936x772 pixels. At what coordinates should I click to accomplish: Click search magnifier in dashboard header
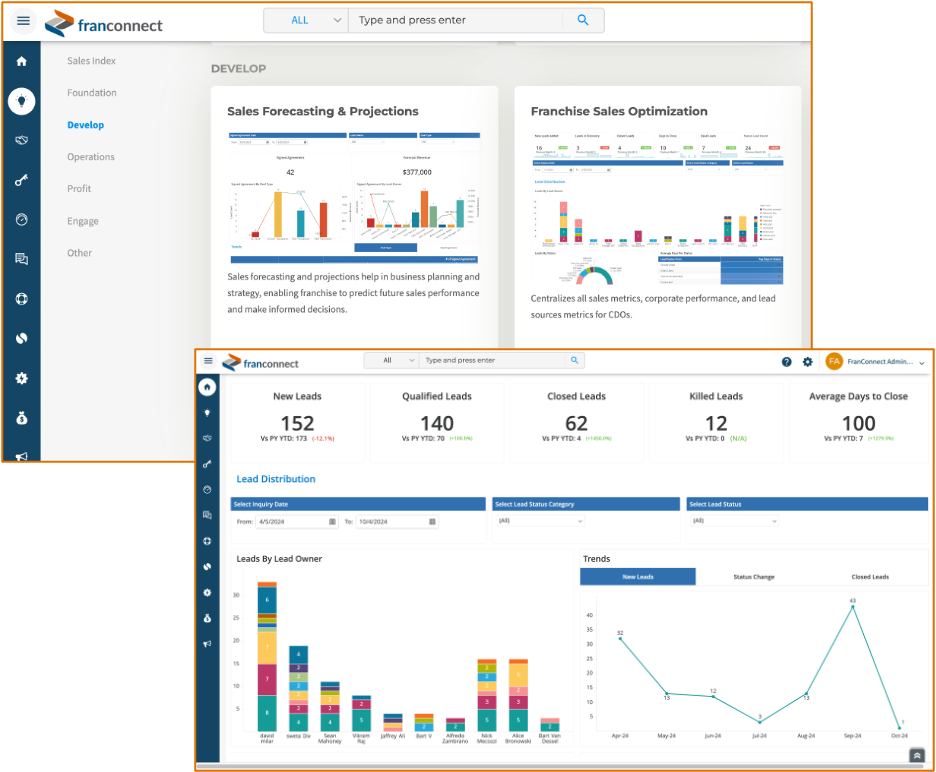click(574, 360)
